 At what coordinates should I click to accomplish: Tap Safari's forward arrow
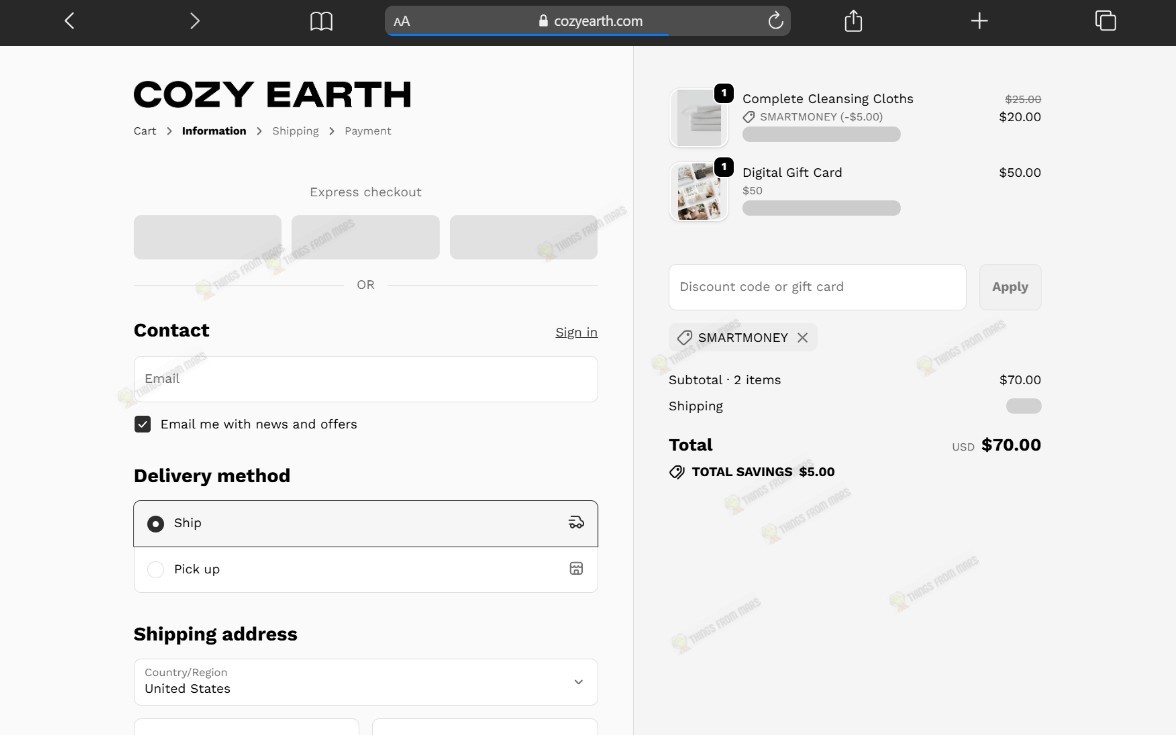(195, 21)
